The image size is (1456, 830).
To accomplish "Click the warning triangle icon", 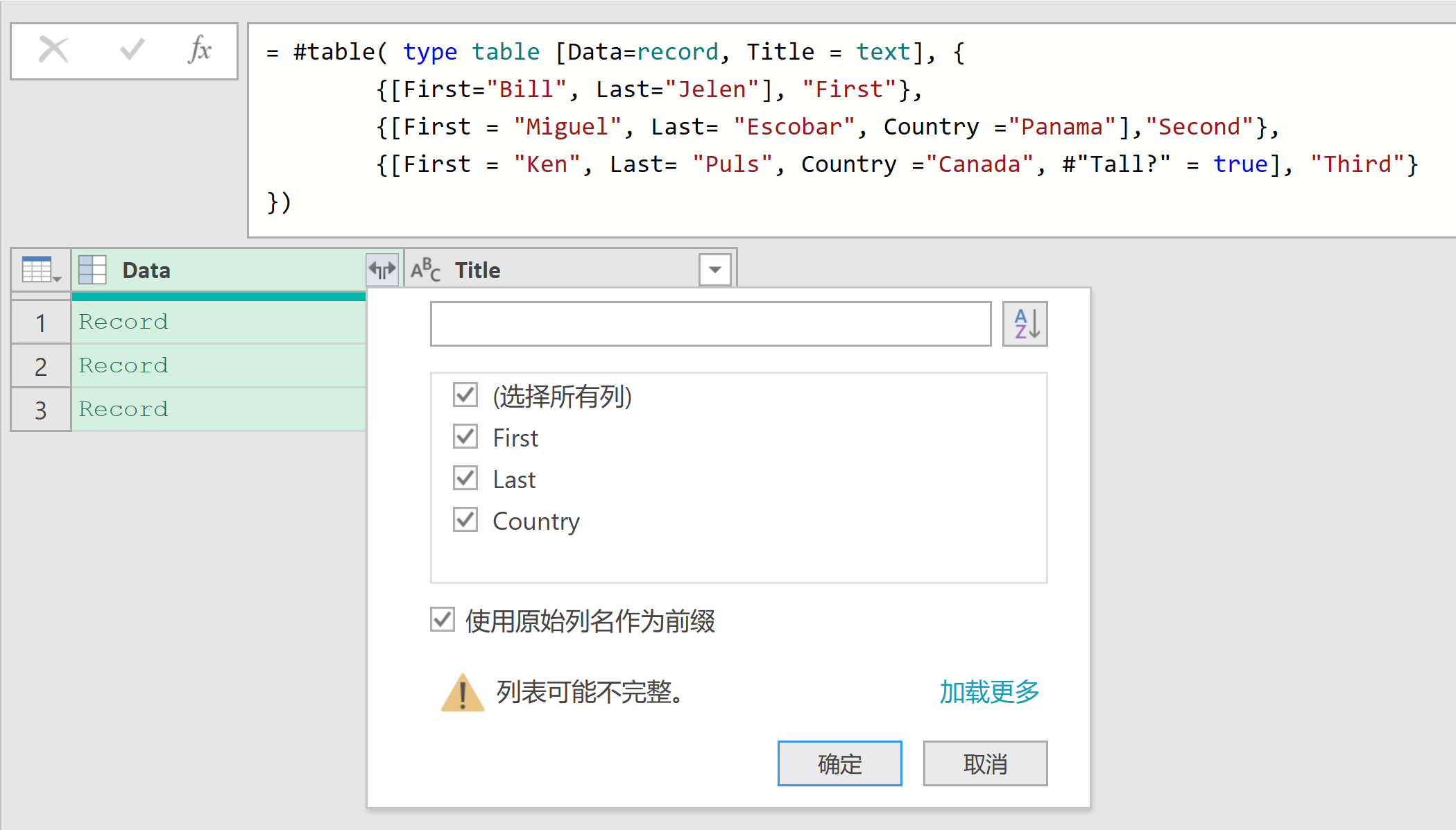I will click(x=462, y=693).
